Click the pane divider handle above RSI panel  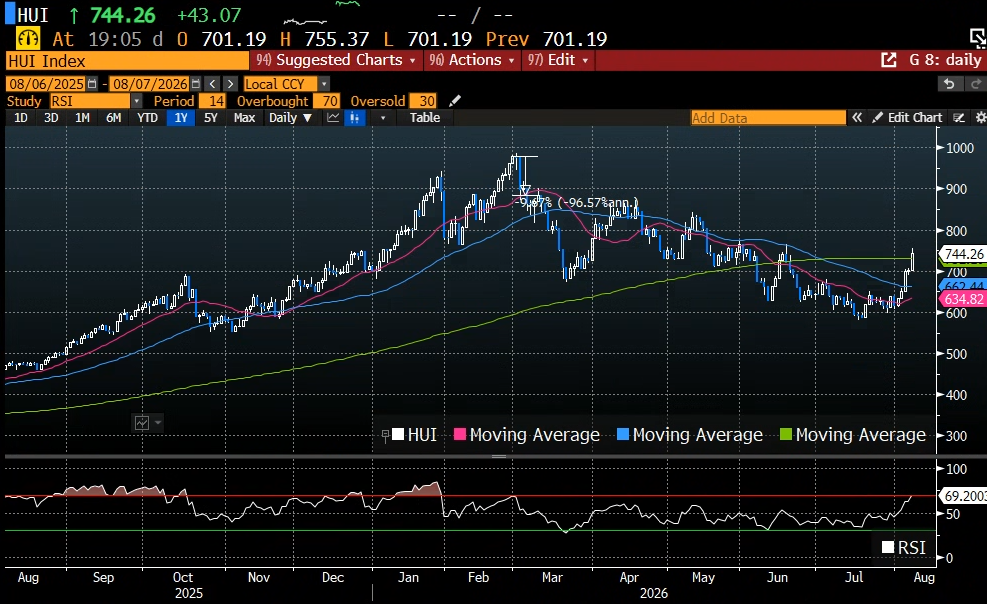pyautogui.click(x=499, y=456)
